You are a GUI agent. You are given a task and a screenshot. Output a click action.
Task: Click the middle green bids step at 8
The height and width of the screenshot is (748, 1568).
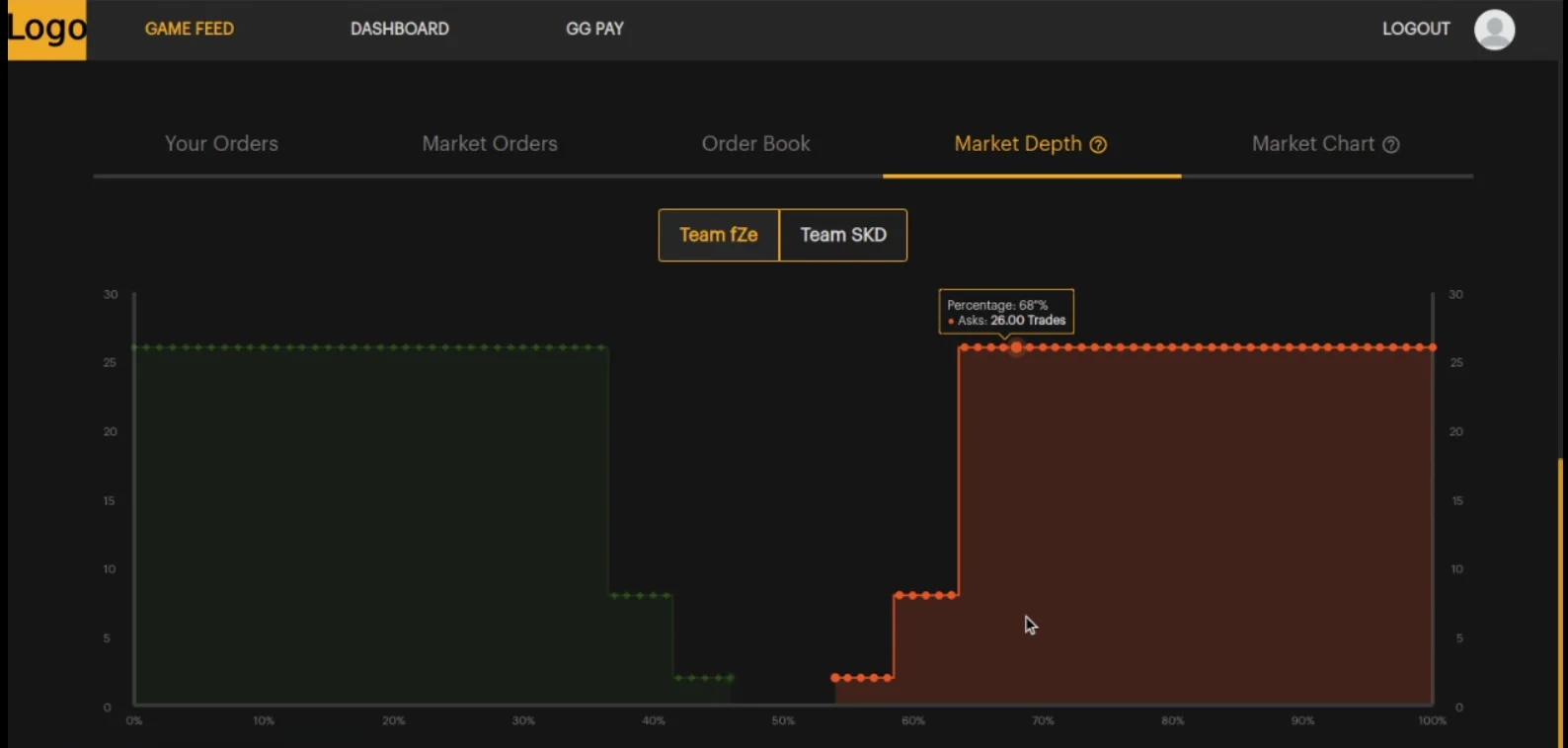click(640, 596)
